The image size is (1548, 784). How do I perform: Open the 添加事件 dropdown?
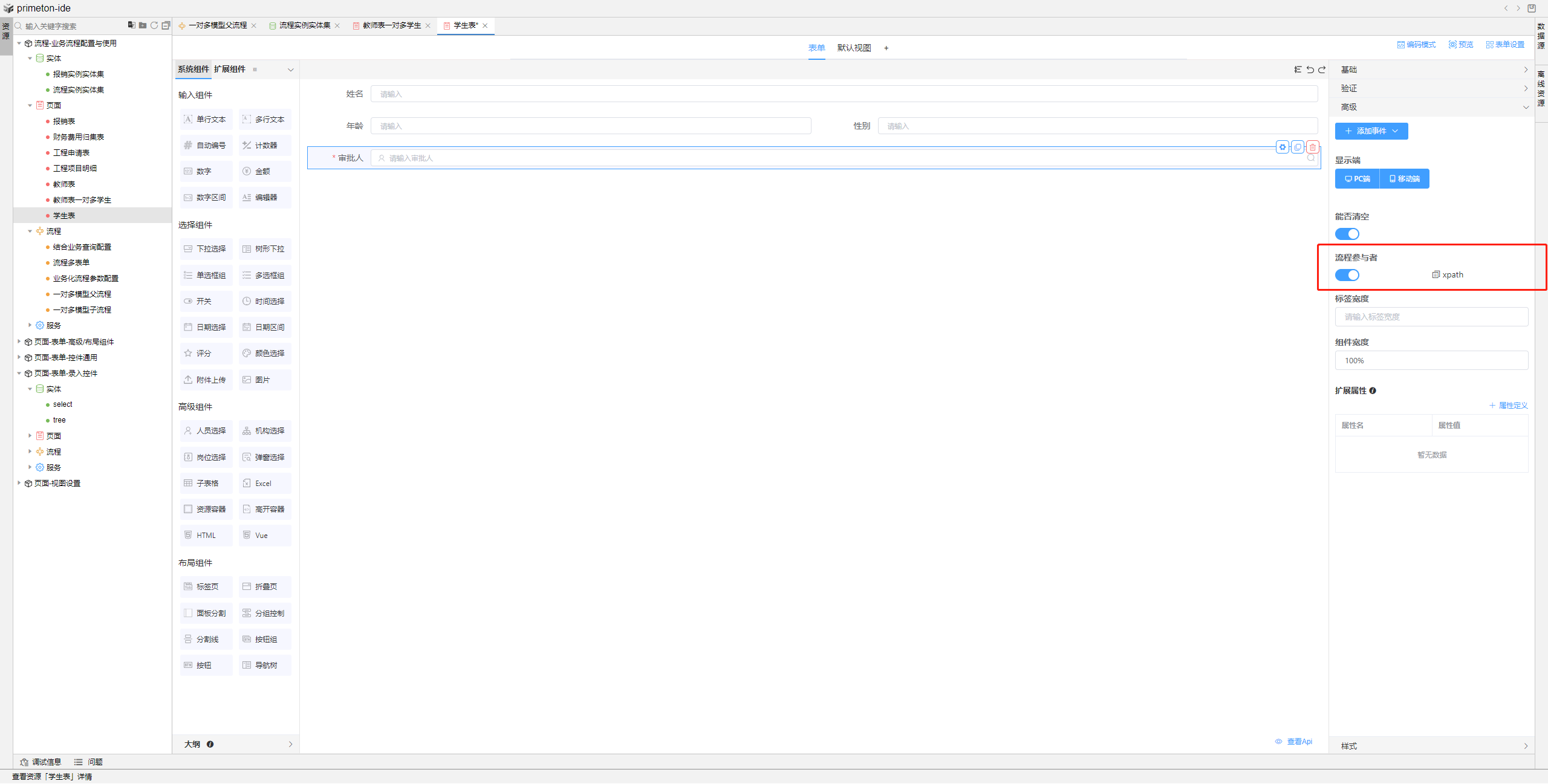[x=1371, y=131]
